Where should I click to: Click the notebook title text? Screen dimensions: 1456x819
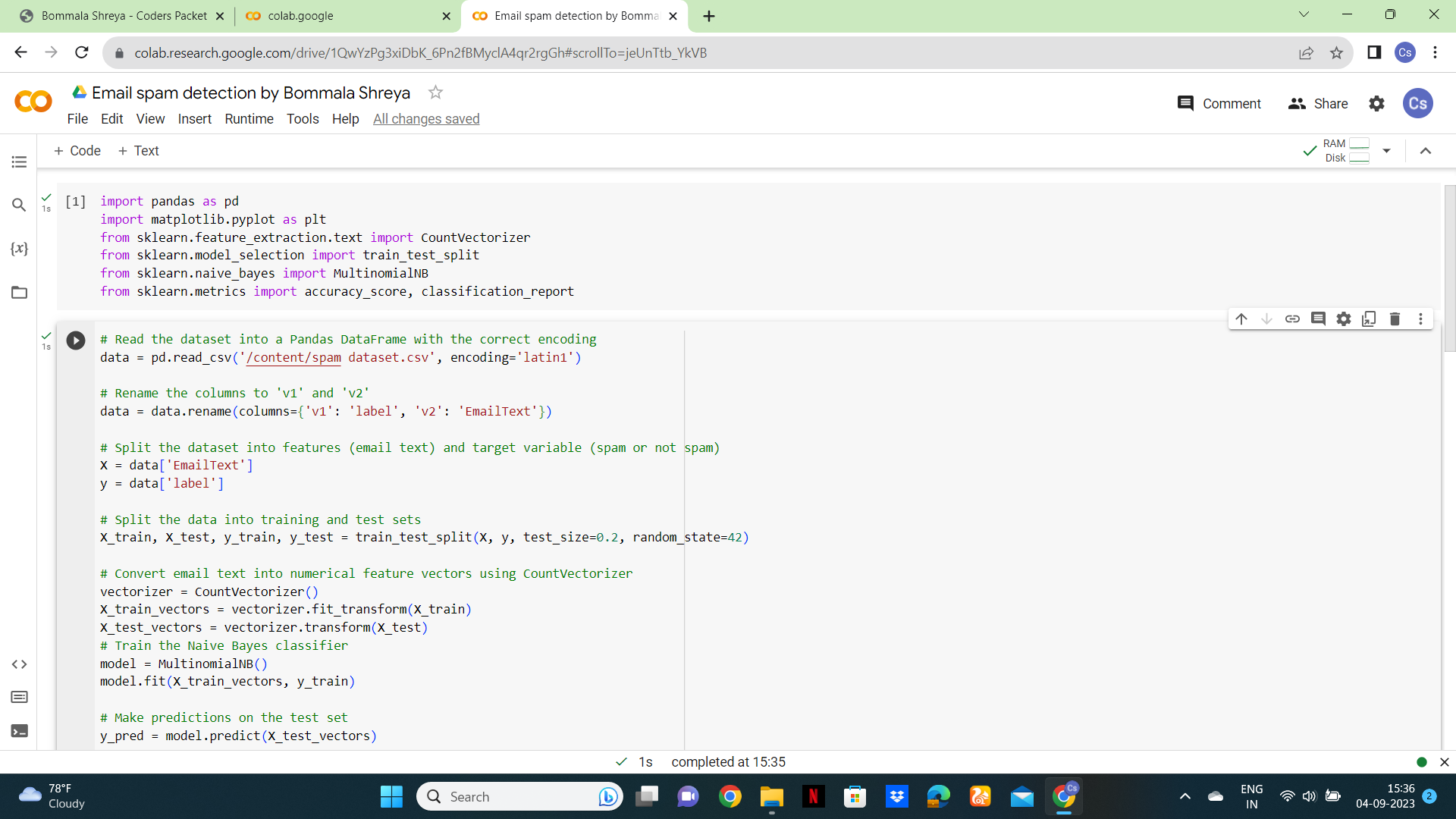pos(251,93)
